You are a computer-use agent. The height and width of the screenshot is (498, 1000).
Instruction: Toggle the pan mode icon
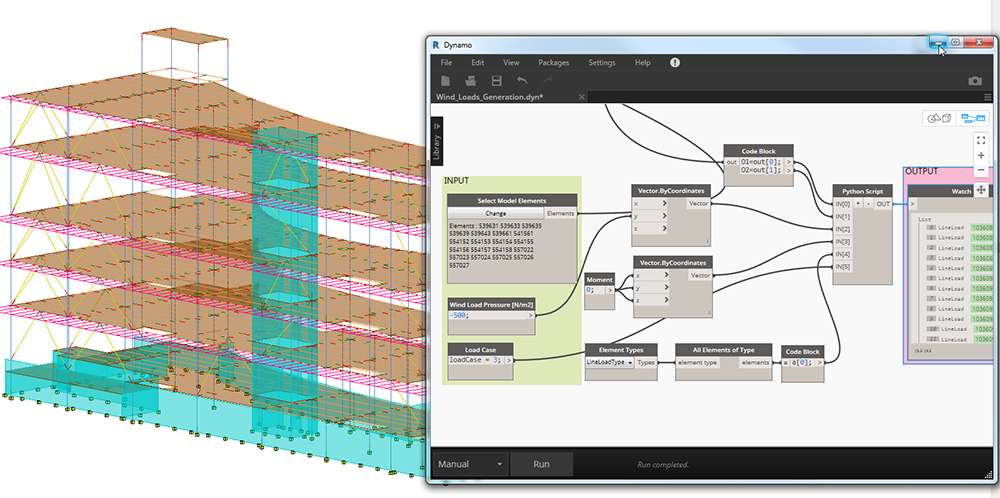coord(981,190)
